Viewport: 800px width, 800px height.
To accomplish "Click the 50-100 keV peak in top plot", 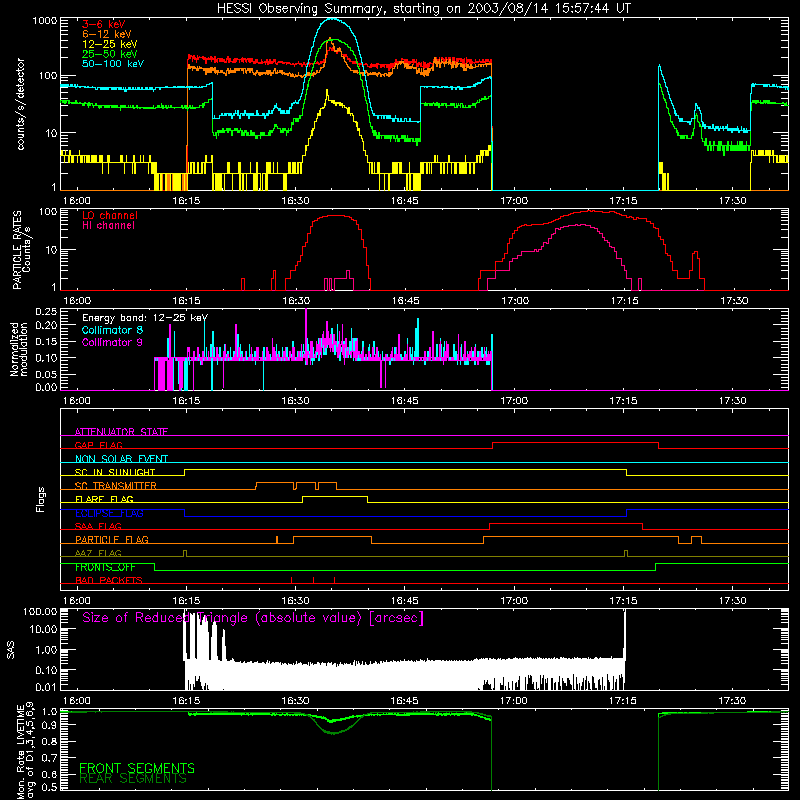I will click(x=332, y=19).
